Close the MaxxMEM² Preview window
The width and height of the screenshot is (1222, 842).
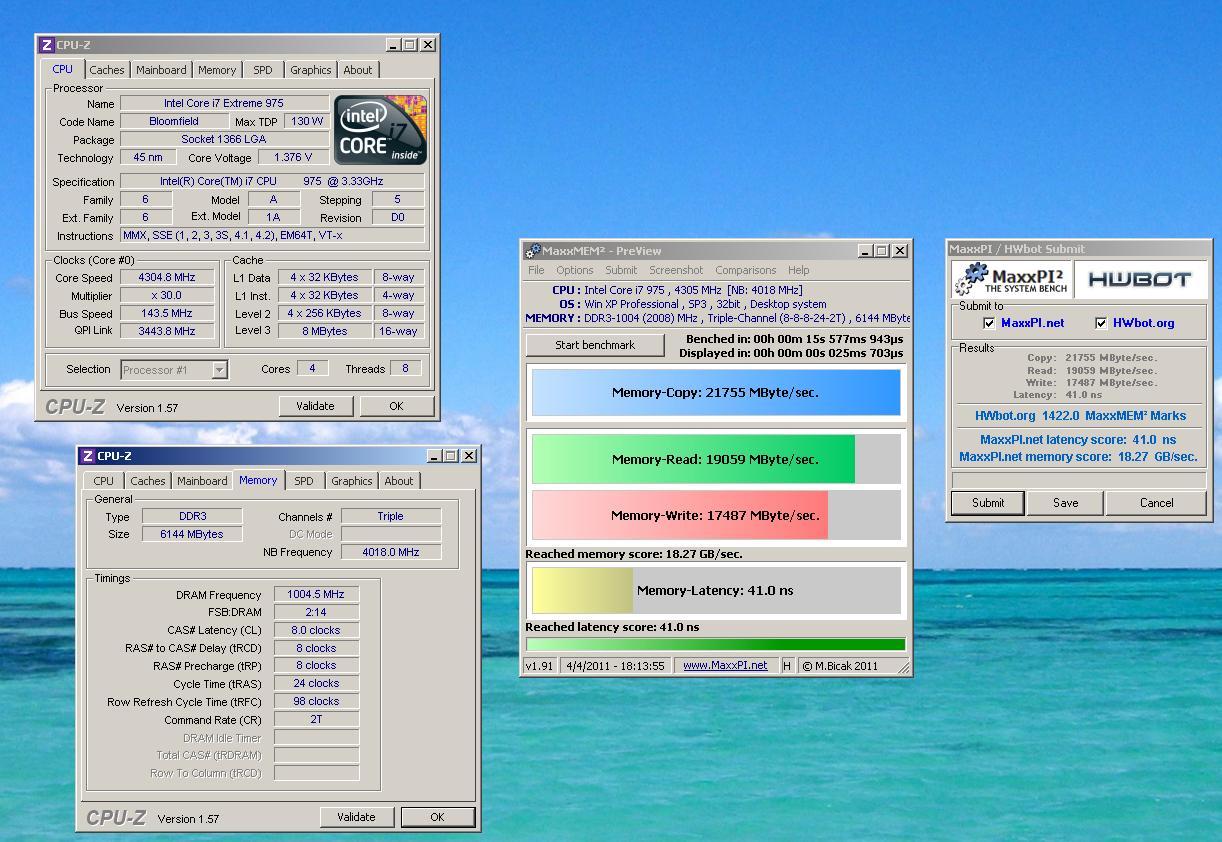[x=899, y=251]
